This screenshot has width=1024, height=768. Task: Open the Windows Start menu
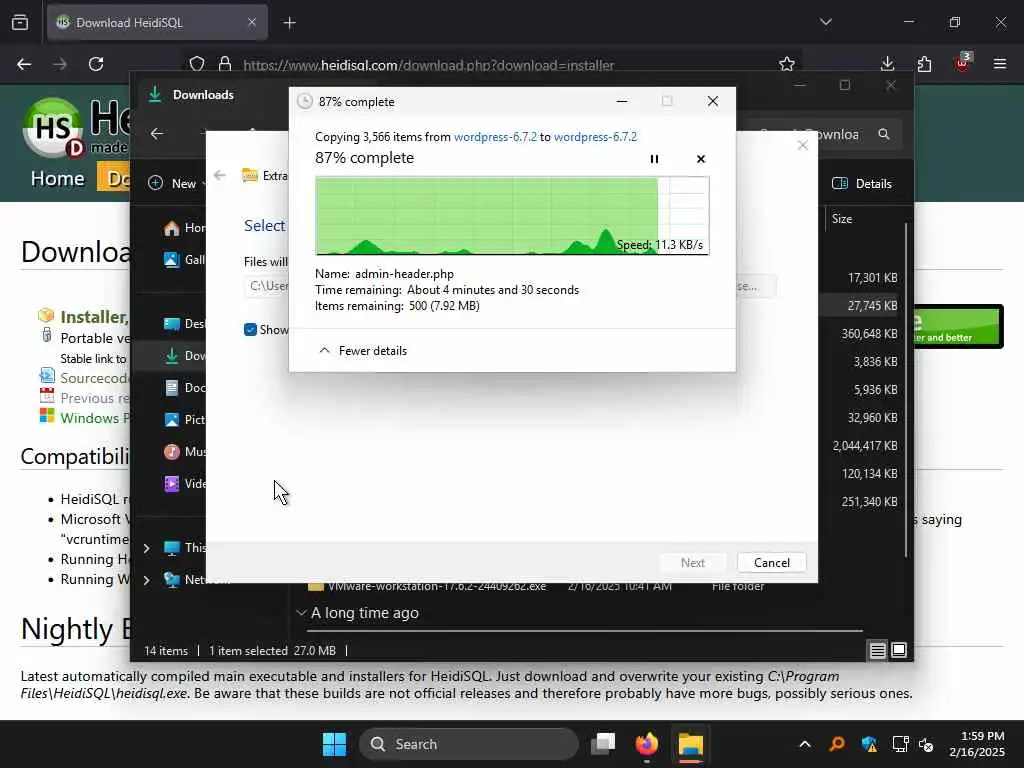(334, 744)
